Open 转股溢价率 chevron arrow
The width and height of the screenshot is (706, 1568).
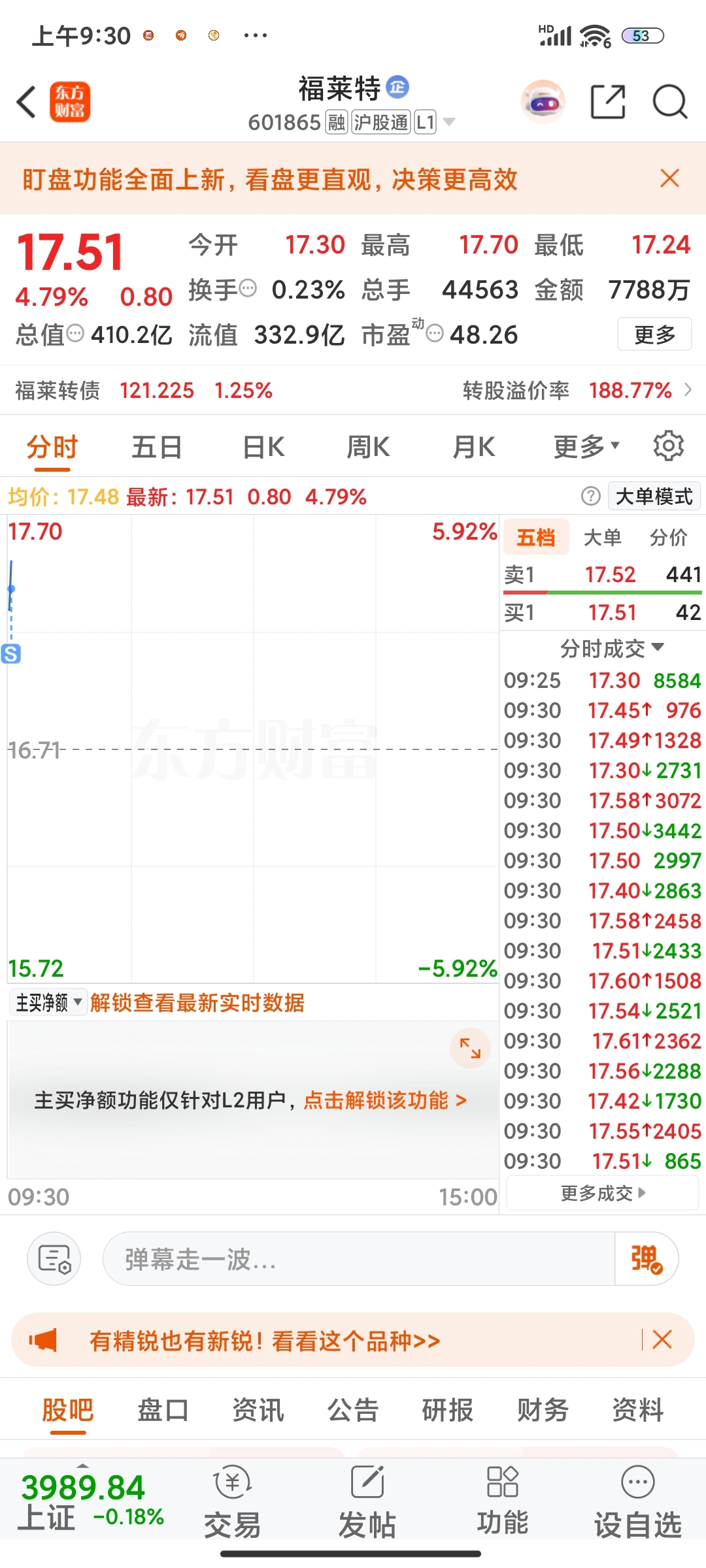point(688,390)
